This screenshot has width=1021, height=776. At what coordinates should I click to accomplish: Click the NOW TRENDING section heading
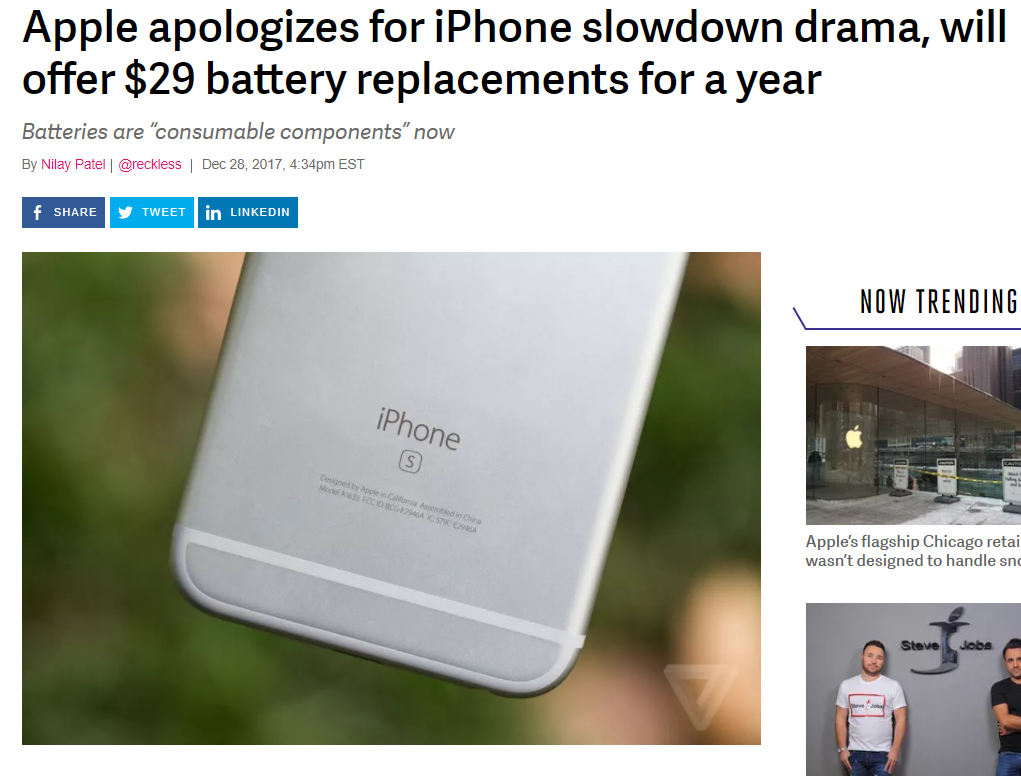coord(939,301)
